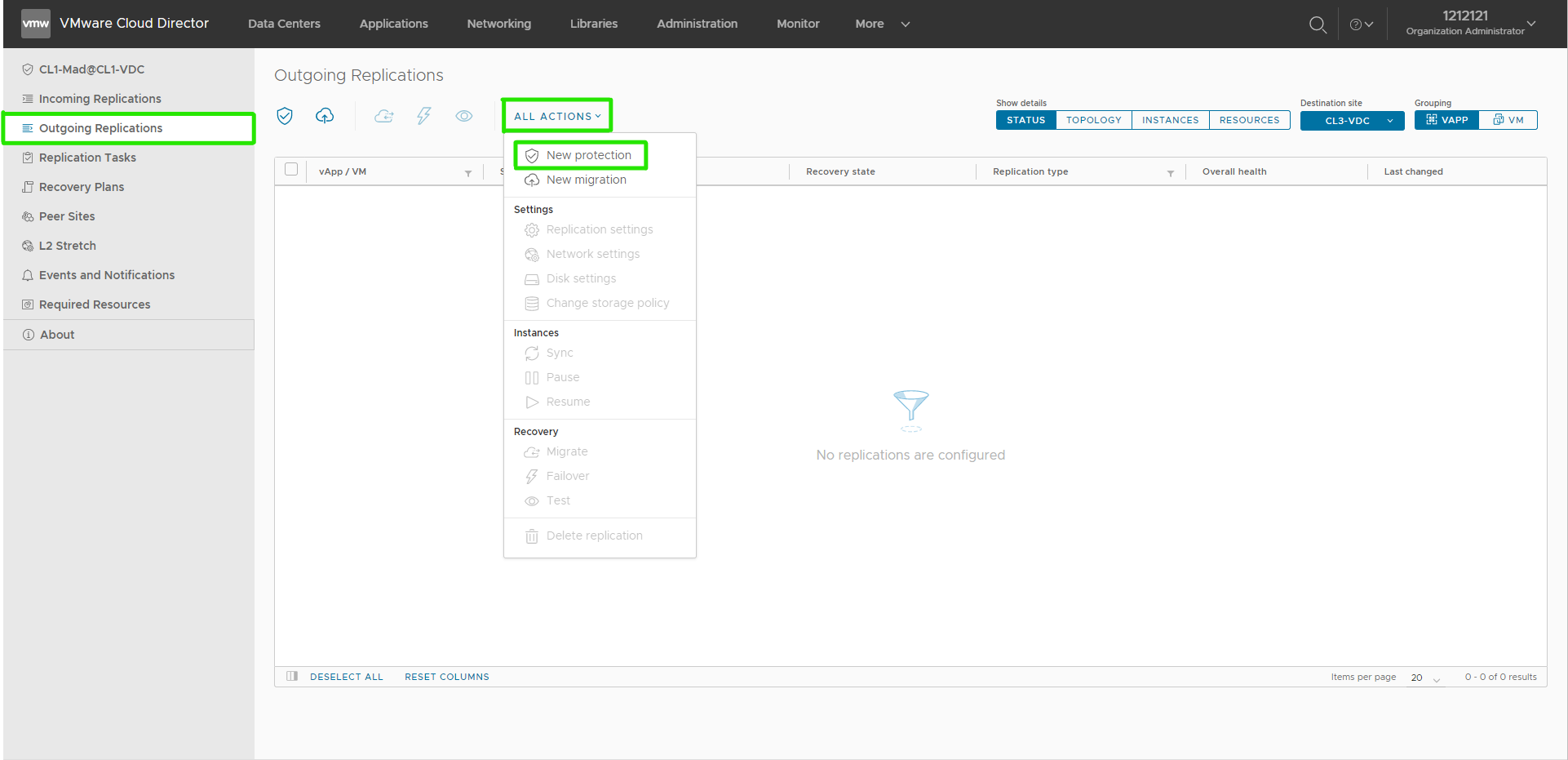Toggle the ALL ACTIONS dropdown

tap(557, 116)
